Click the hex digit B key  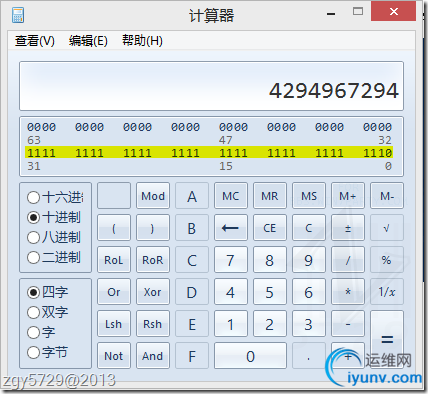click(192, 228)
